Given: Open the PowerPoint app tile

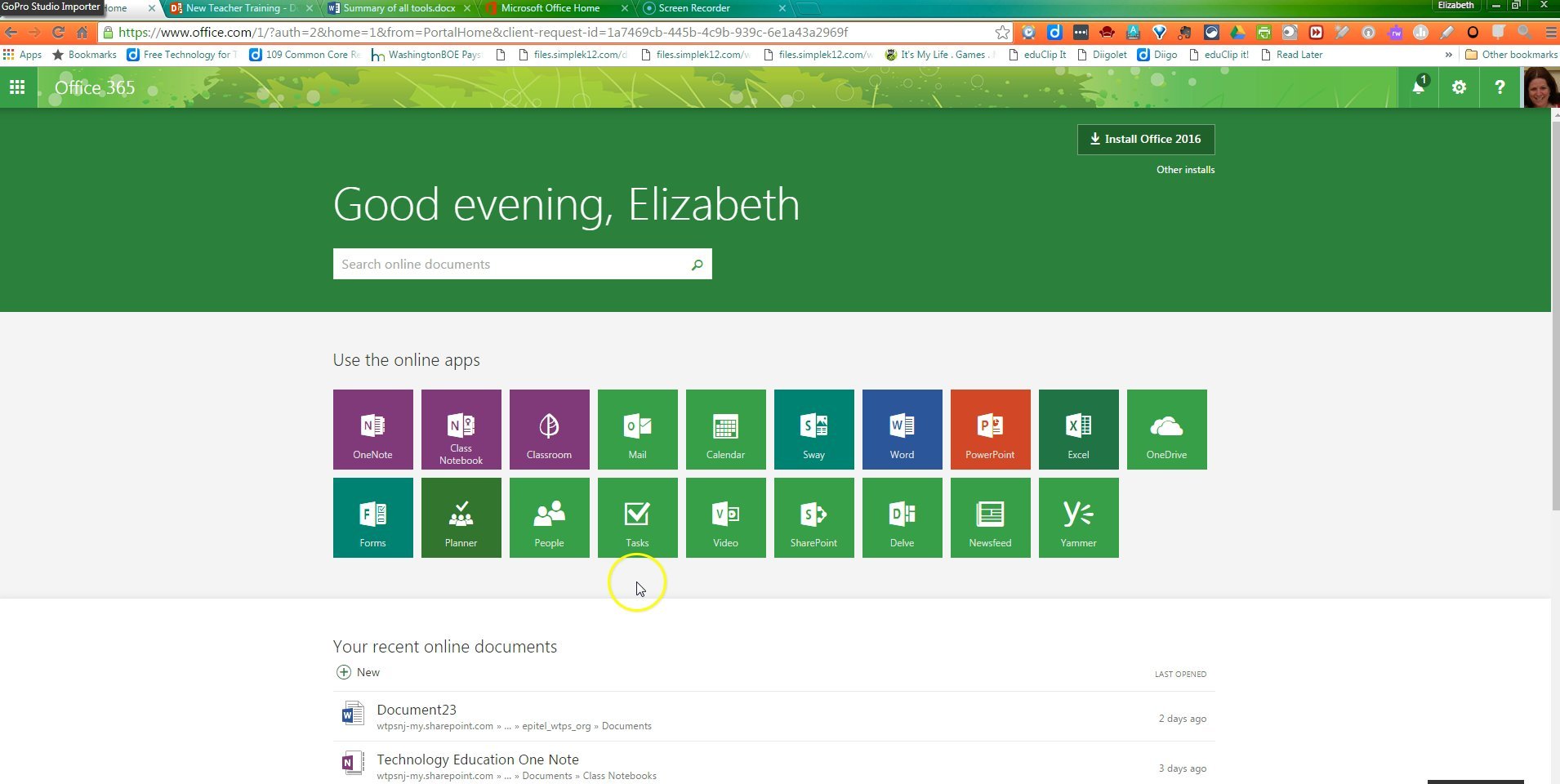Looking at the screenshot, I should (x=989, y=429).
